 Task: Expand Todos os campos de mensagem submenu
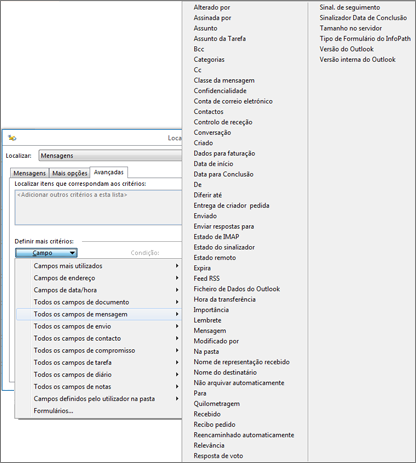(x=99, y=314)
